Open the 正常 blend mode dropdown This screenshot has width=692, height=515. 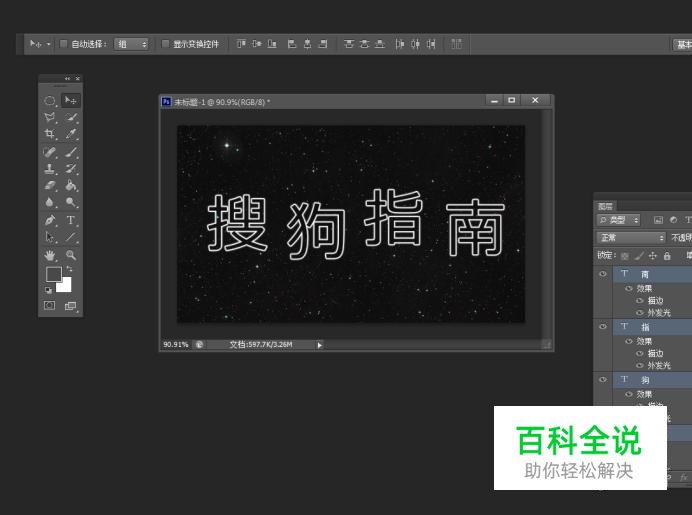point(631,238)
